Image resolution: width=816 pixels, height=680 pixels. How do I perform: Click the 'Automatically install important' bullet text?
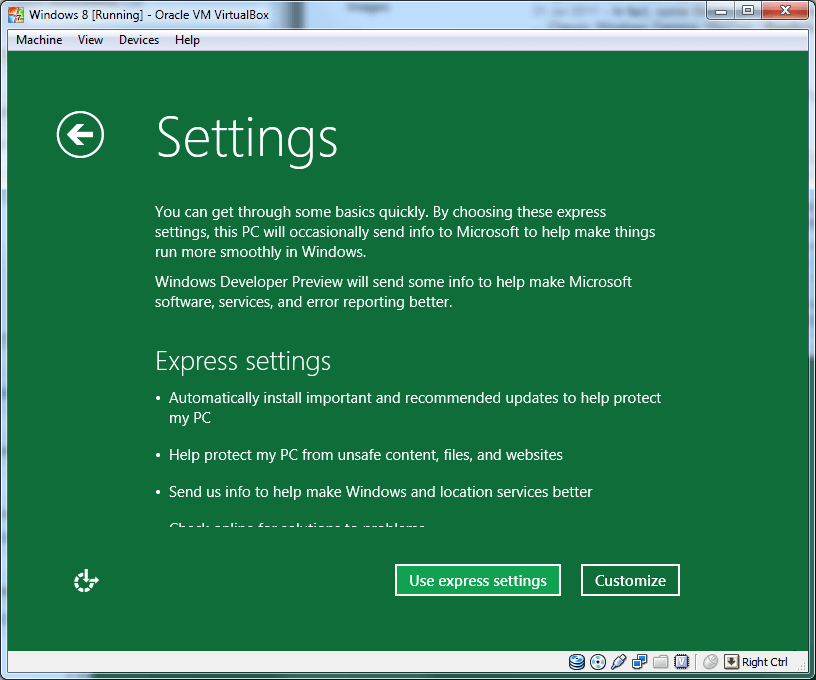pos(415,408)
